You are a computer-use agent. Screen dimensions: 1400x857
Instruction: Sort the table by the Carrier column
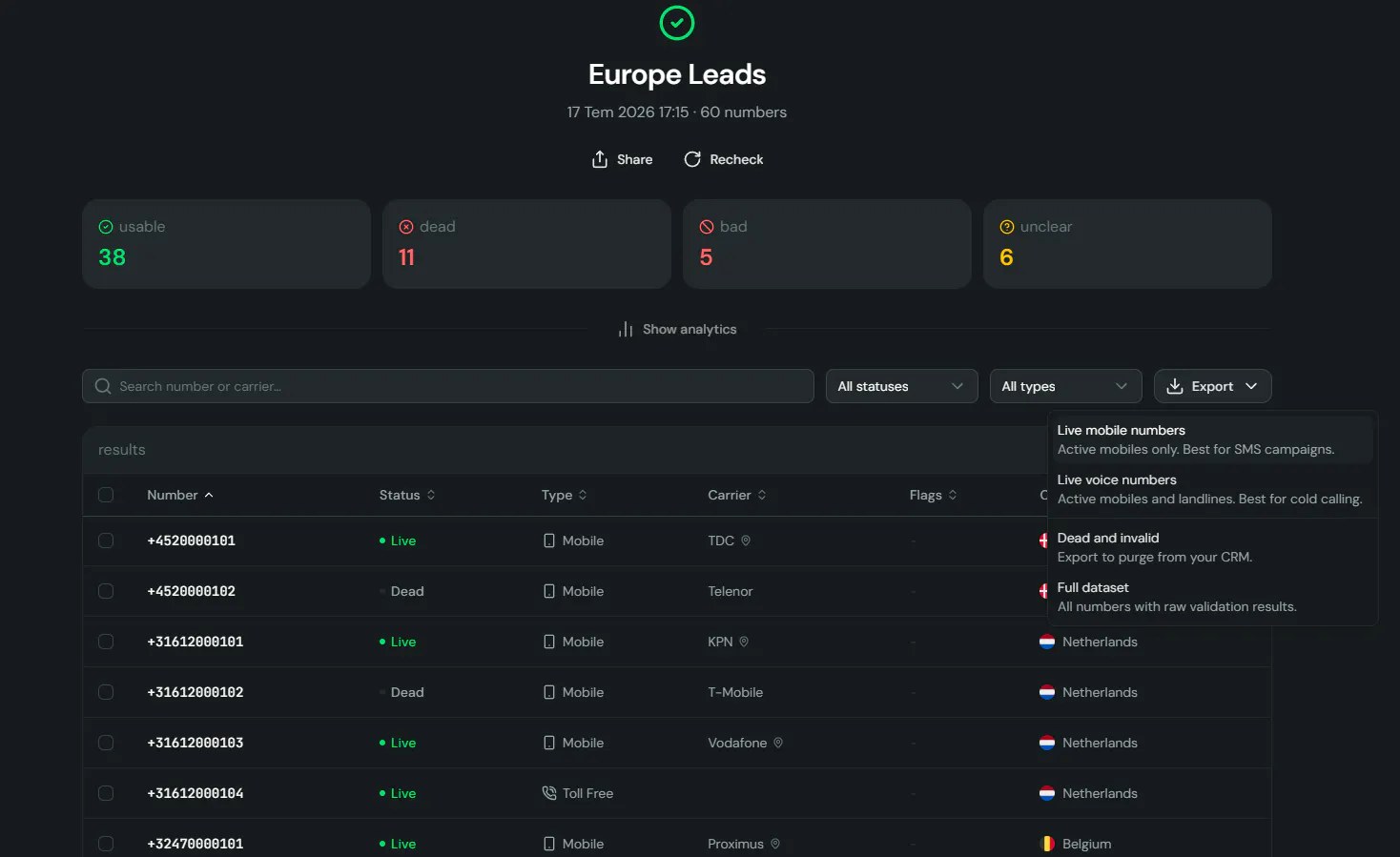737,495
